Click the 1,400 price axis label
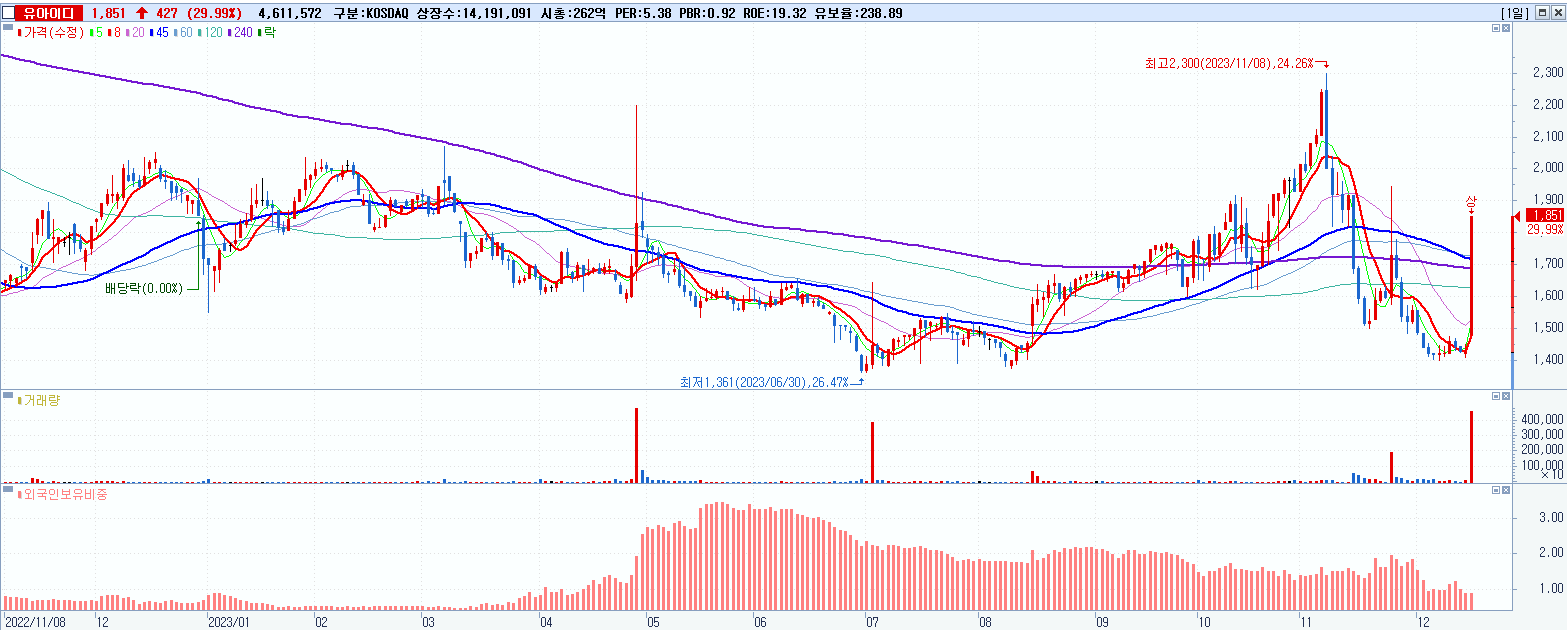Screen dimensions: 1567x630 coord(1547,359)
